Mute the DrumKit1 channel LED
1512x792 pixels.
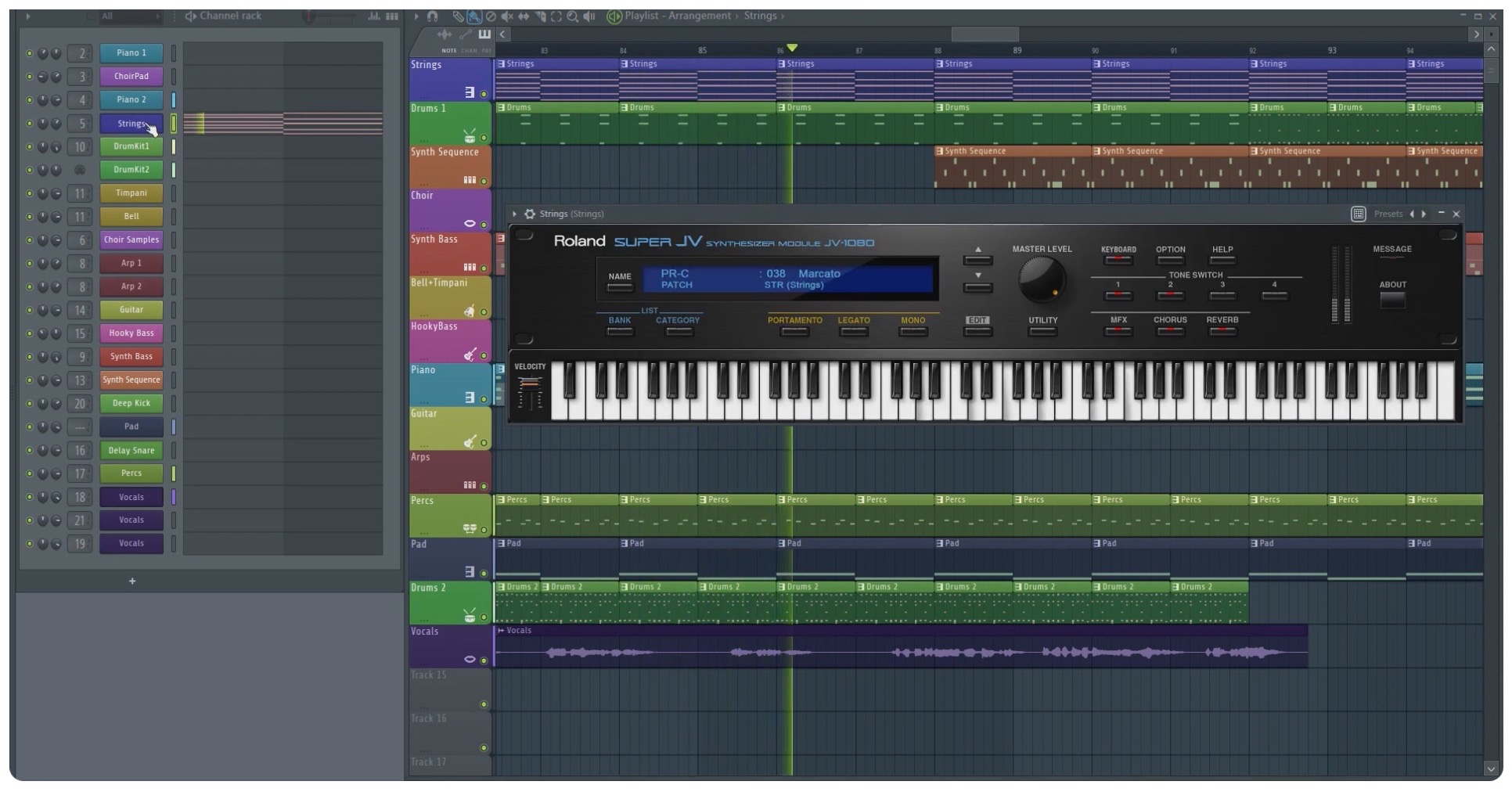(x=30, y=146)
